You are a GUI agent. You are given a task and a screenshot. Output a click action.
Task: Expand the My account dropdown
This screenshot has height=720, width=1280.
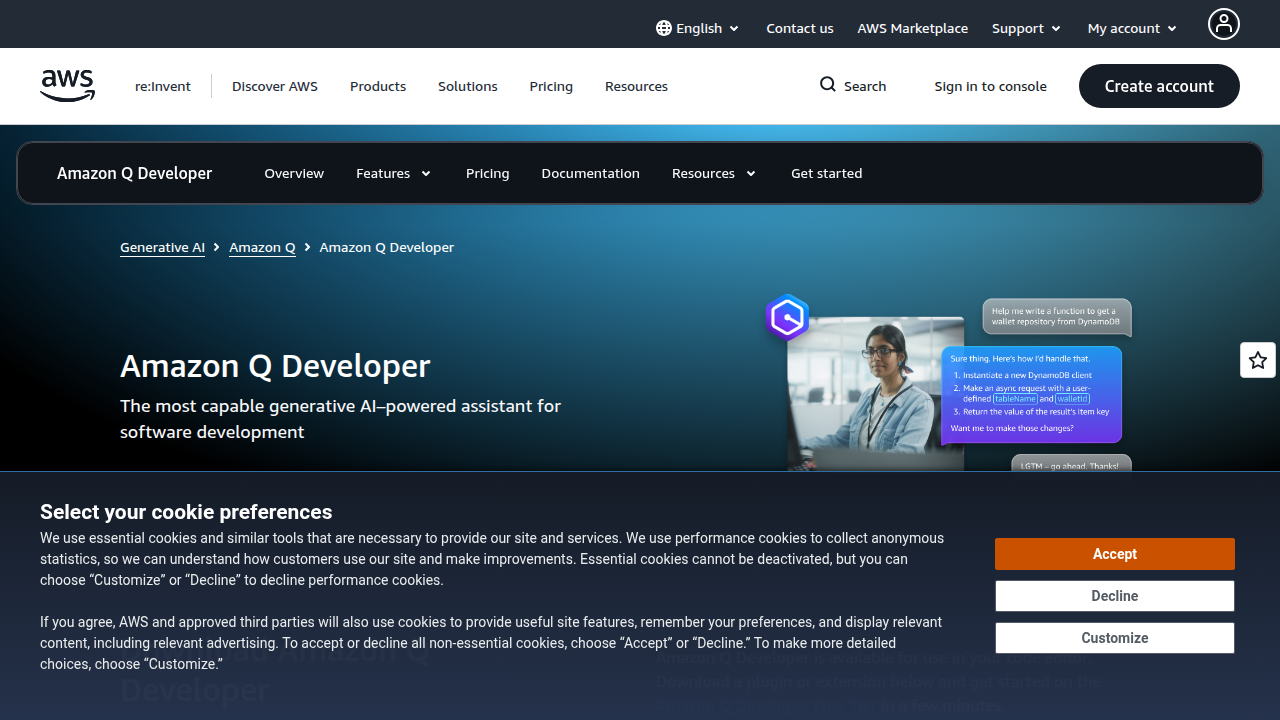1132,28
